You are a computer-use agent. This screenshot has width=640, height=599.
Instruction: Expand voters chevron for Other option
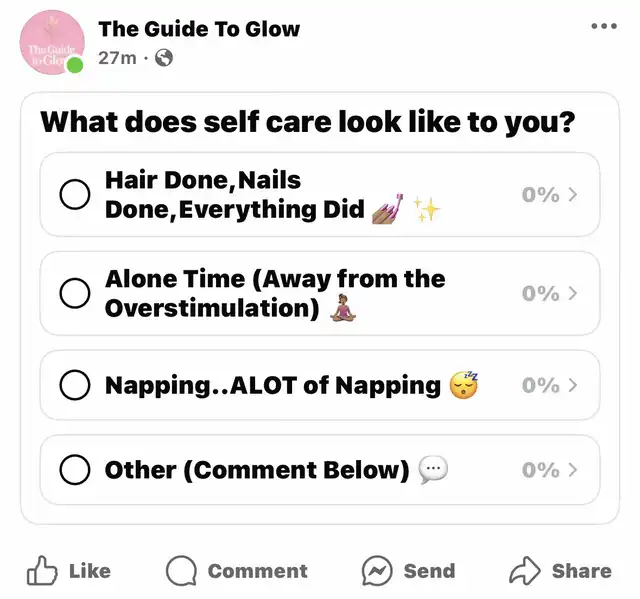[x=573, y=470]
